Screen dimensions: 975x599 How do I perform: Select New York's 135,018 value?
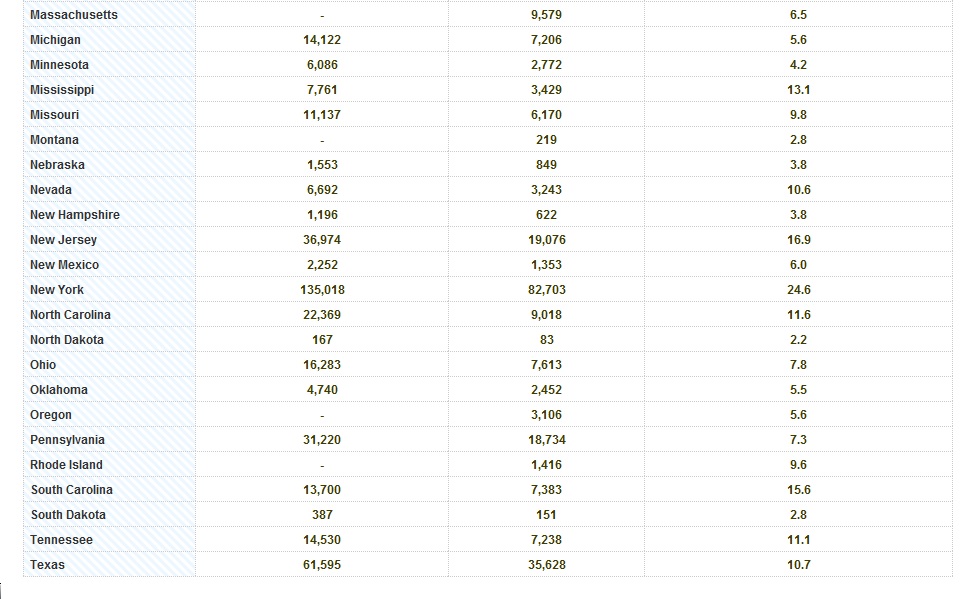pyautogui.click(x=322, y=290)
